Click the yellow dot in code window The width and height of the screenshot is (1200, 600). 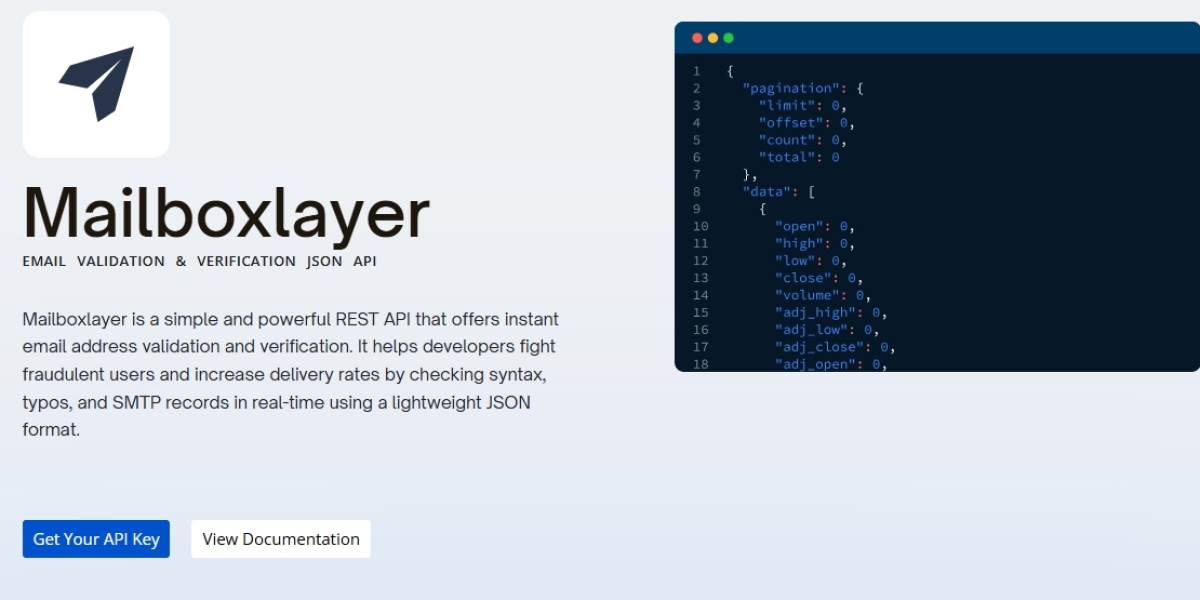point(713,38)
